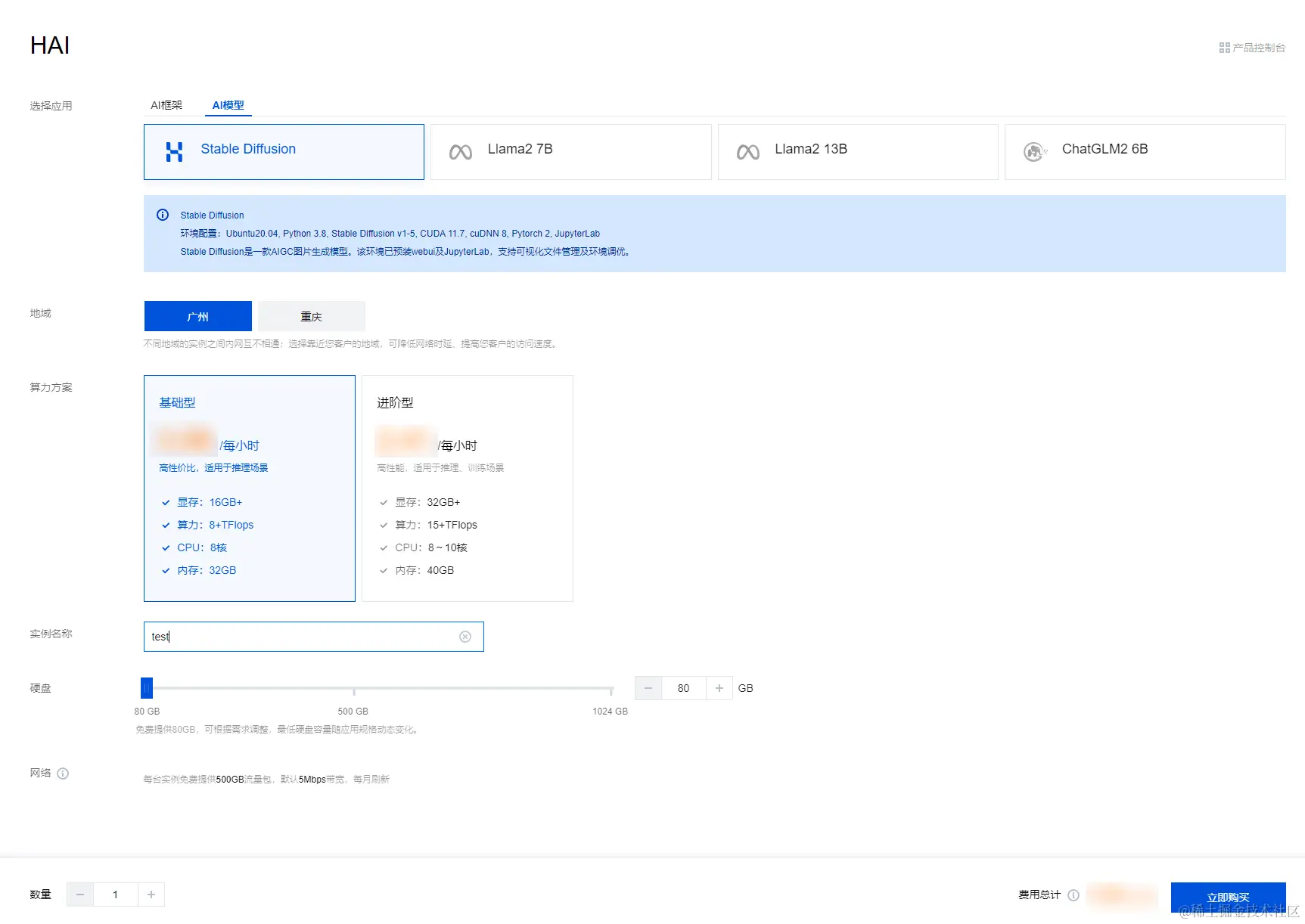Click the HAI title
Viewport: 1305px width, 924px height.
[50, 45]
